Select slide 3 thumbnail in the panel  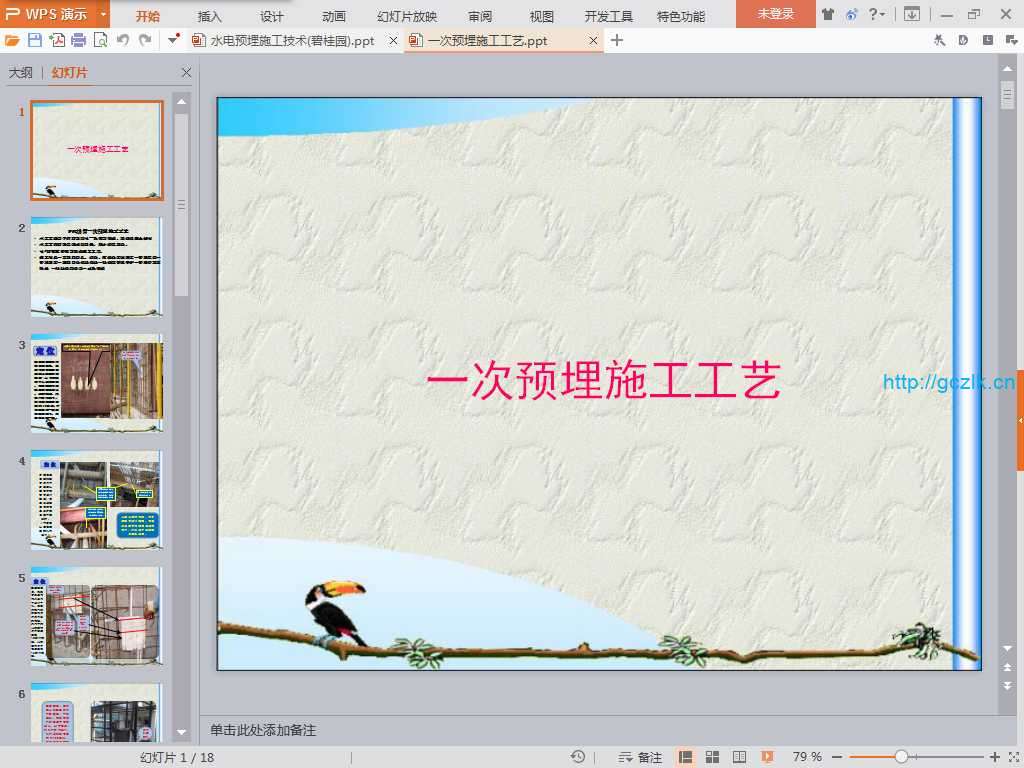[97, 383]
